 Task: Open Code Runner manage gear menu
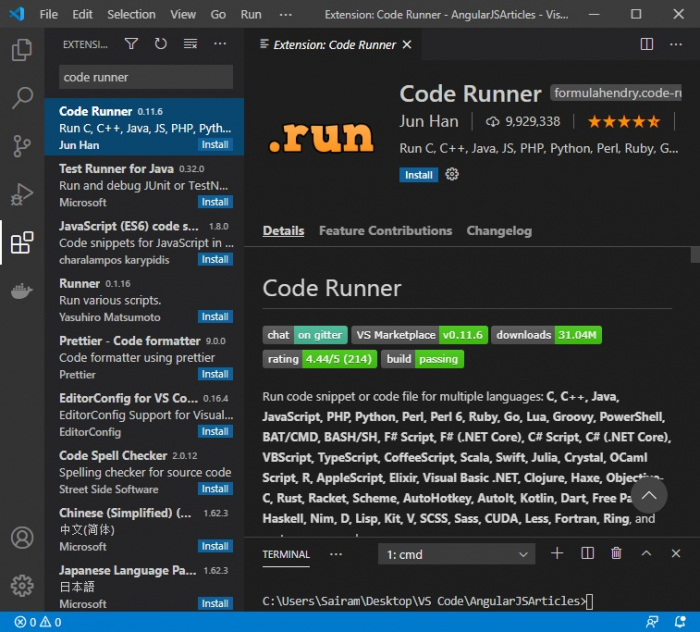(x=452, y=174)
